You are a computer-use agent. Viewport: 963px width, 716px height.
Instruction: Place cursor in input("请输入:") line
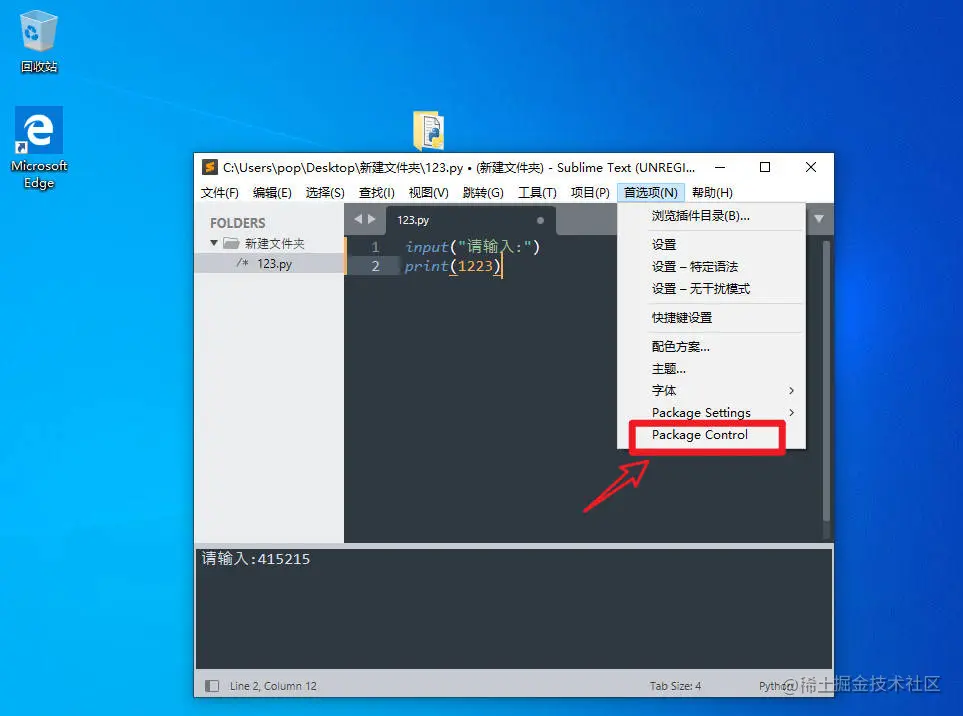(472, 247)
